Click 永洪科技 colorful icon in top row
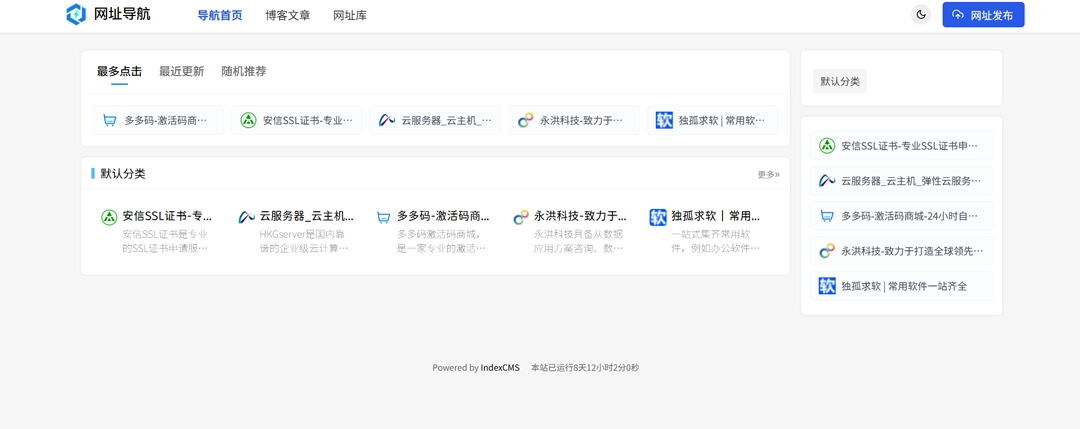Screen dimensions: 1080x429 [525, 121]
